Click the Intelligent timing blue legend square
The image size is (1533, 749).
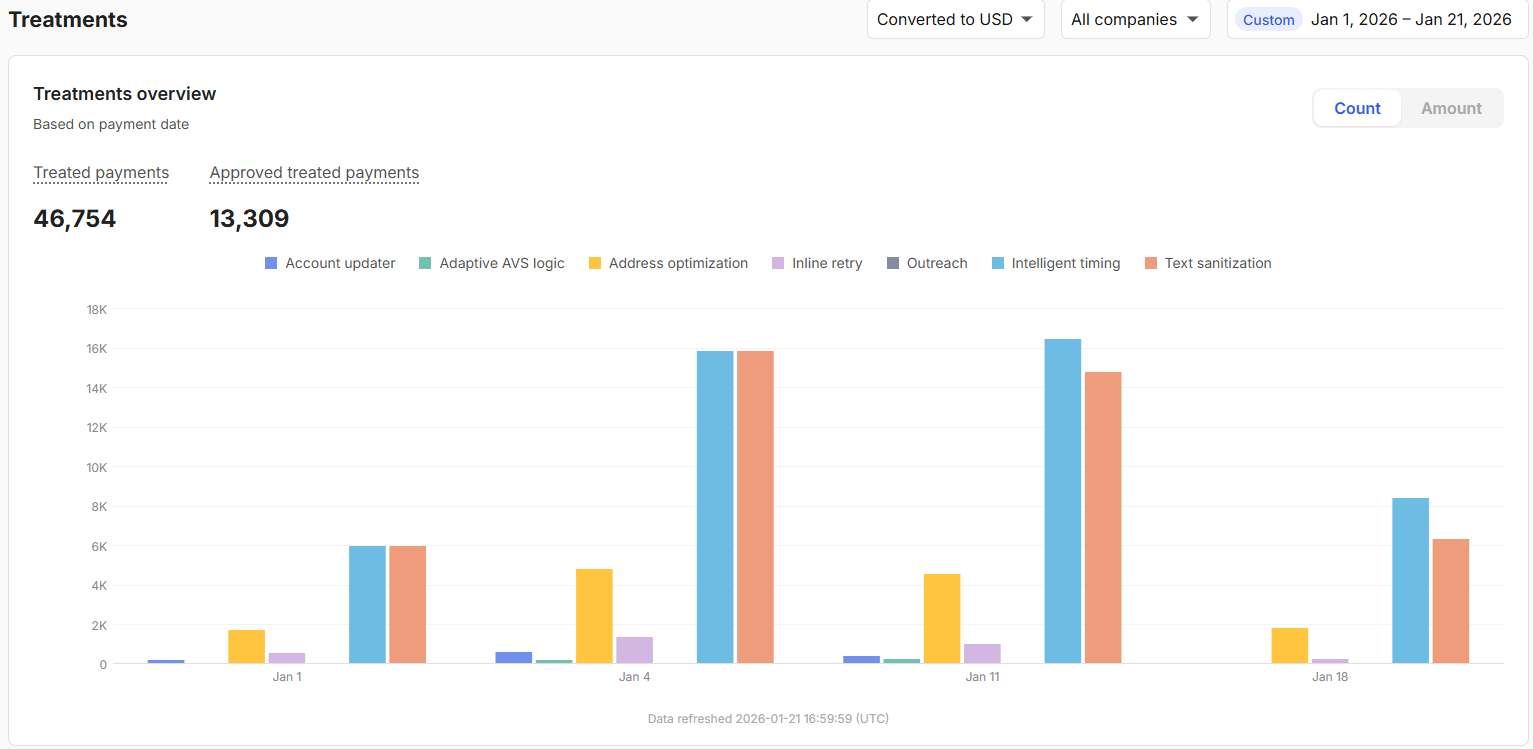[997, 263]
